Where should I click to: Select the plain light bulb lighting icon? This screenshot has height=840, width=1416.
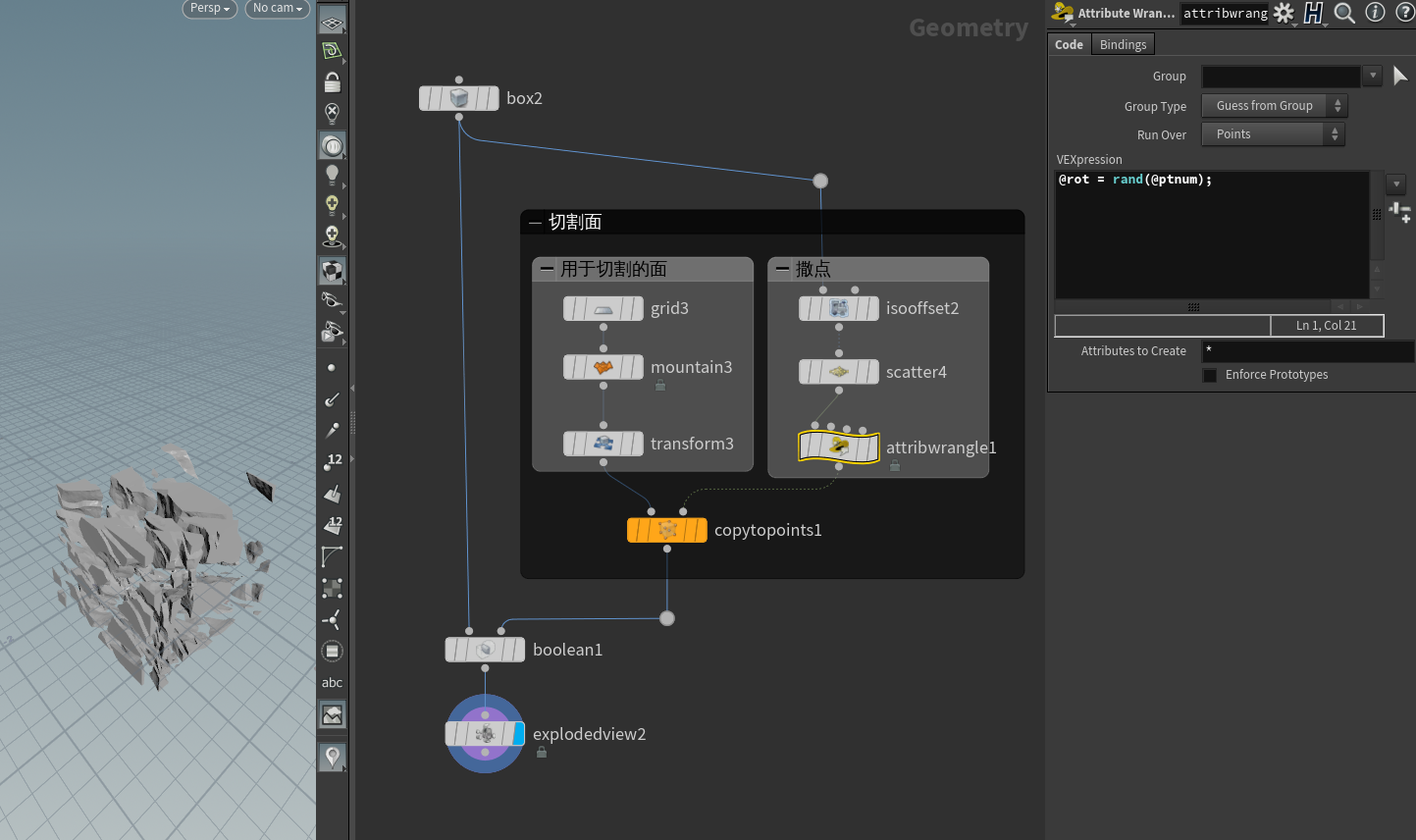point(333,176)
